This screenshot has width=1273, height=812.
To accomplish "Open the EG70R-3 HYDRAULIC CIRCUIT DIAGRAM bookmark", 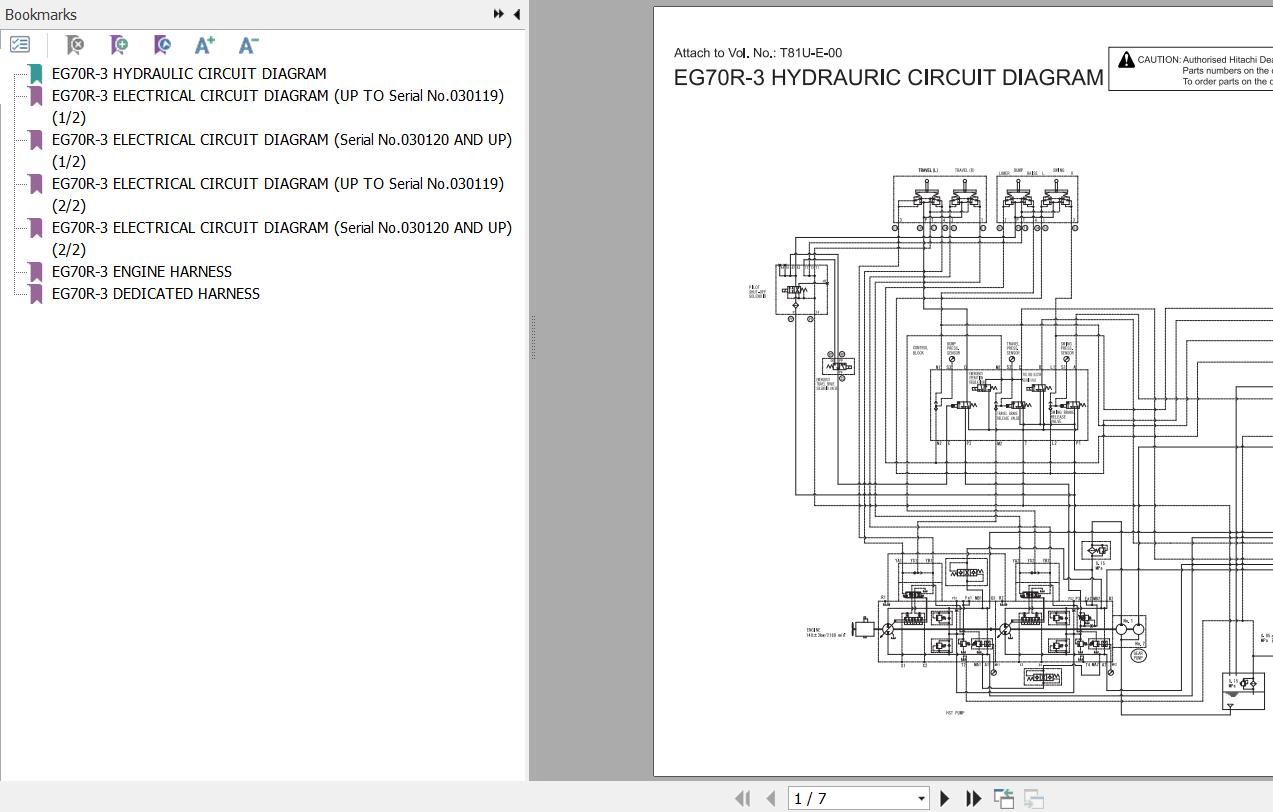I will pyautogui.click(x=189, y=73).
